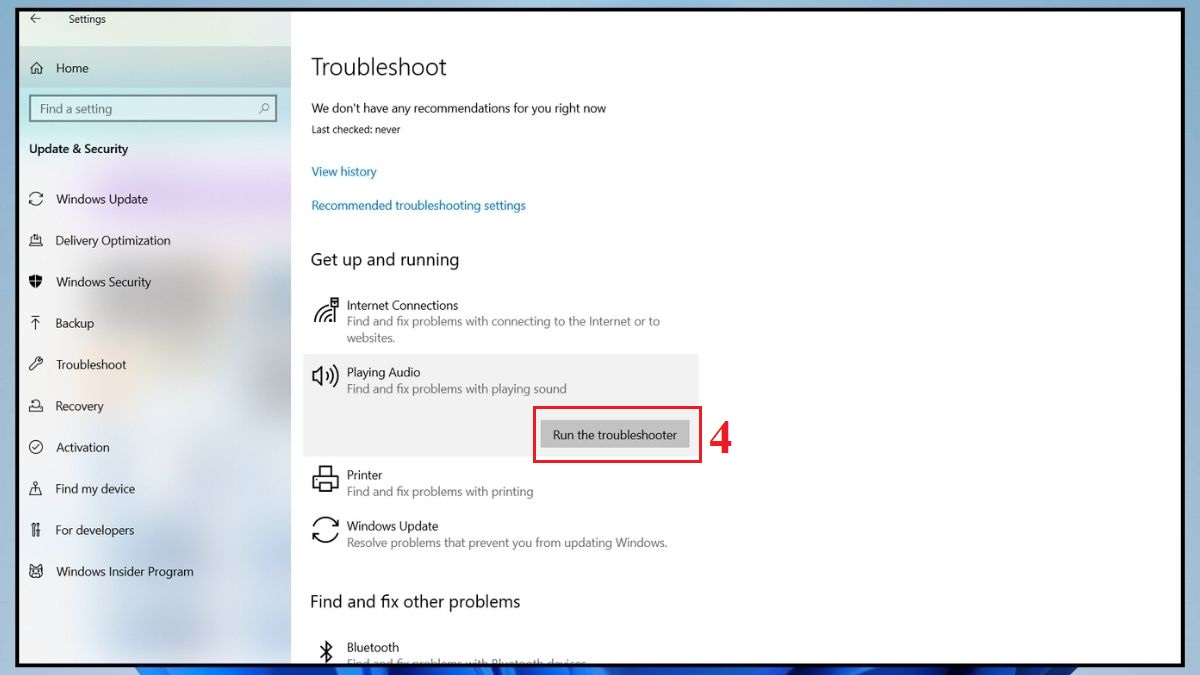Click the Last checked: never text
The image size is (1200, 675).
point(356,130)
